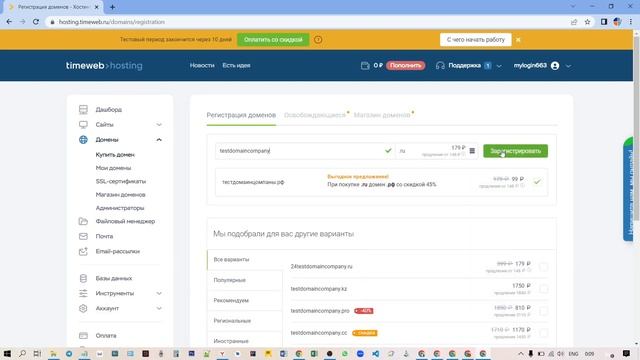Open browser side panel icon
This screenshot has width=640, height=360.
604,22
